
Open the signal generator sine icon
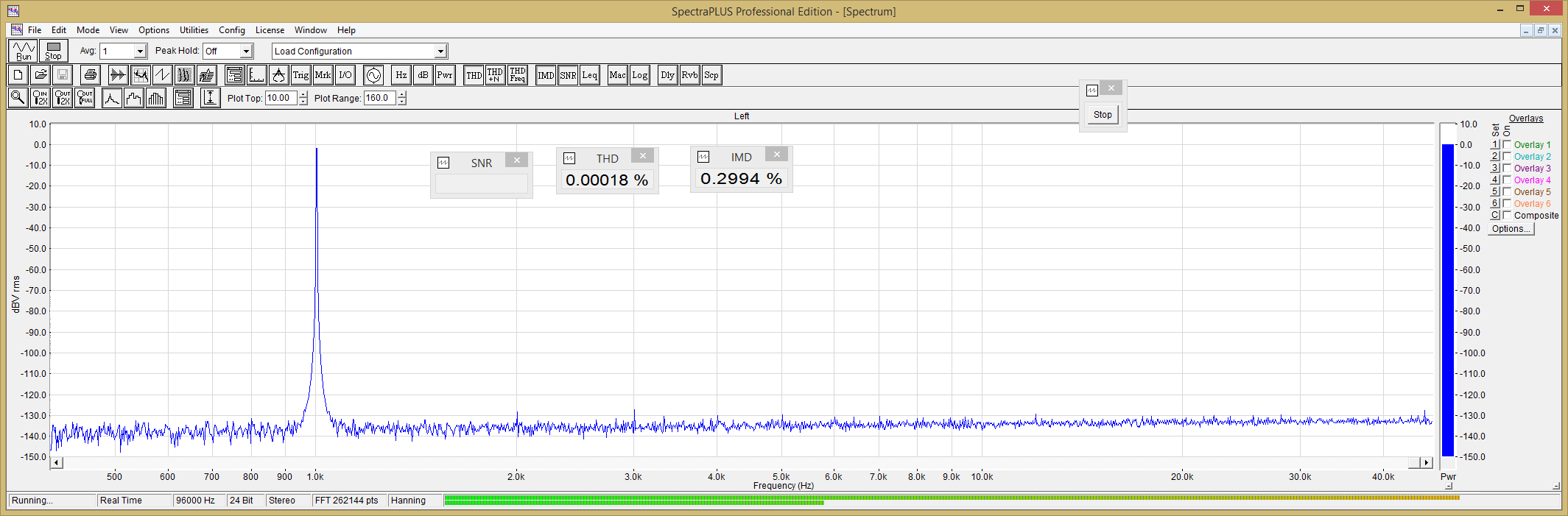tap(373, 75)
